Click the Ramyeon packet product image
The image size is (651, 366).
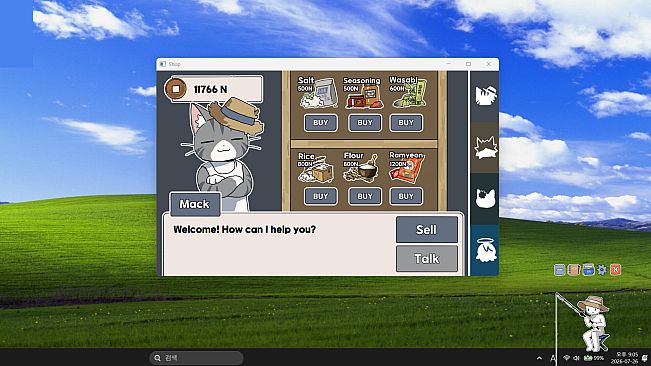point(407,170)
